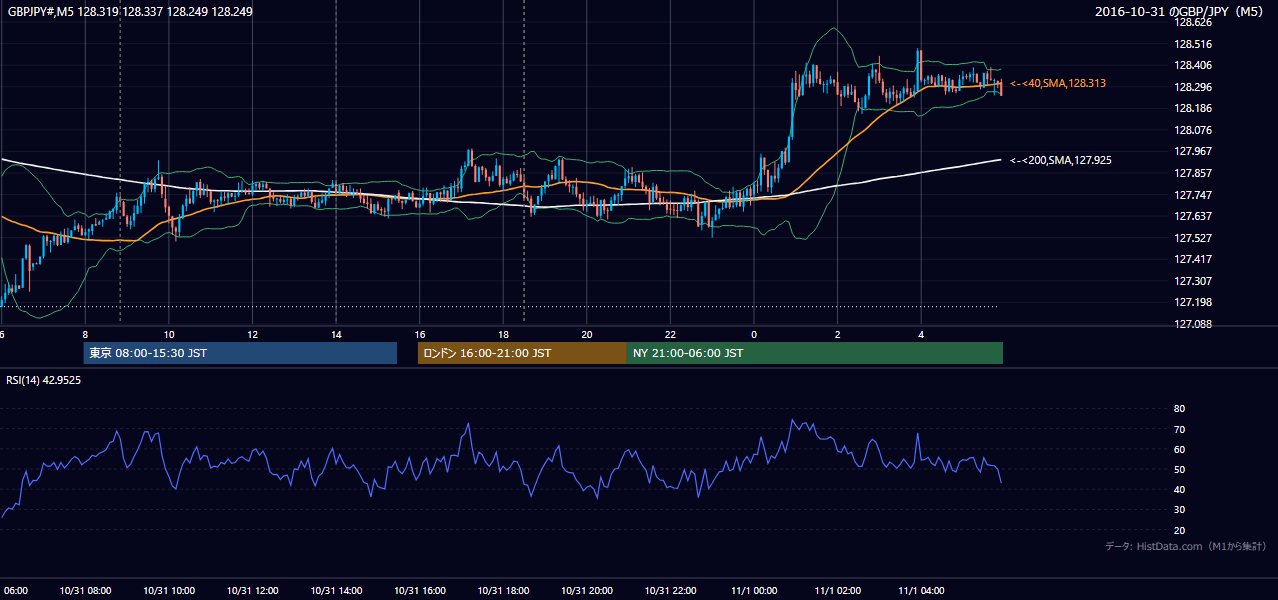Click bottom time label 11/1 04:00

tap(921, 591)
